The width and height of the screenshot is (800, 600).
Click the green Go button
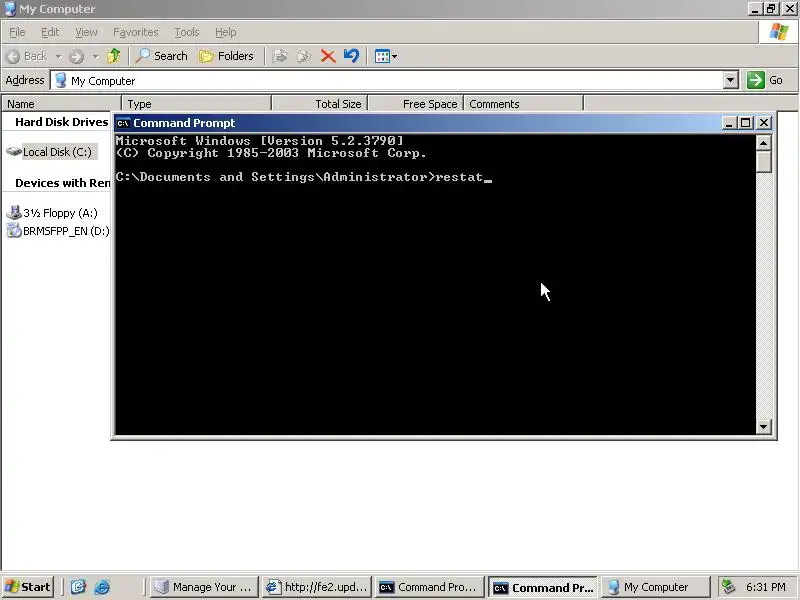coord(765,80)
